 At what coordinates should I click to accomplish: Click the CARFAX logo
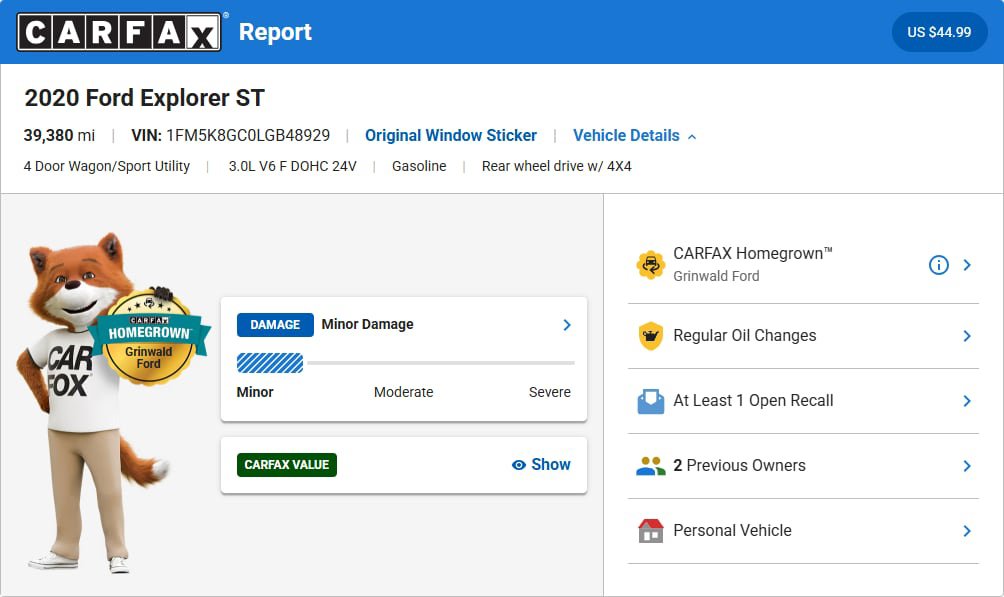(119, 32)
